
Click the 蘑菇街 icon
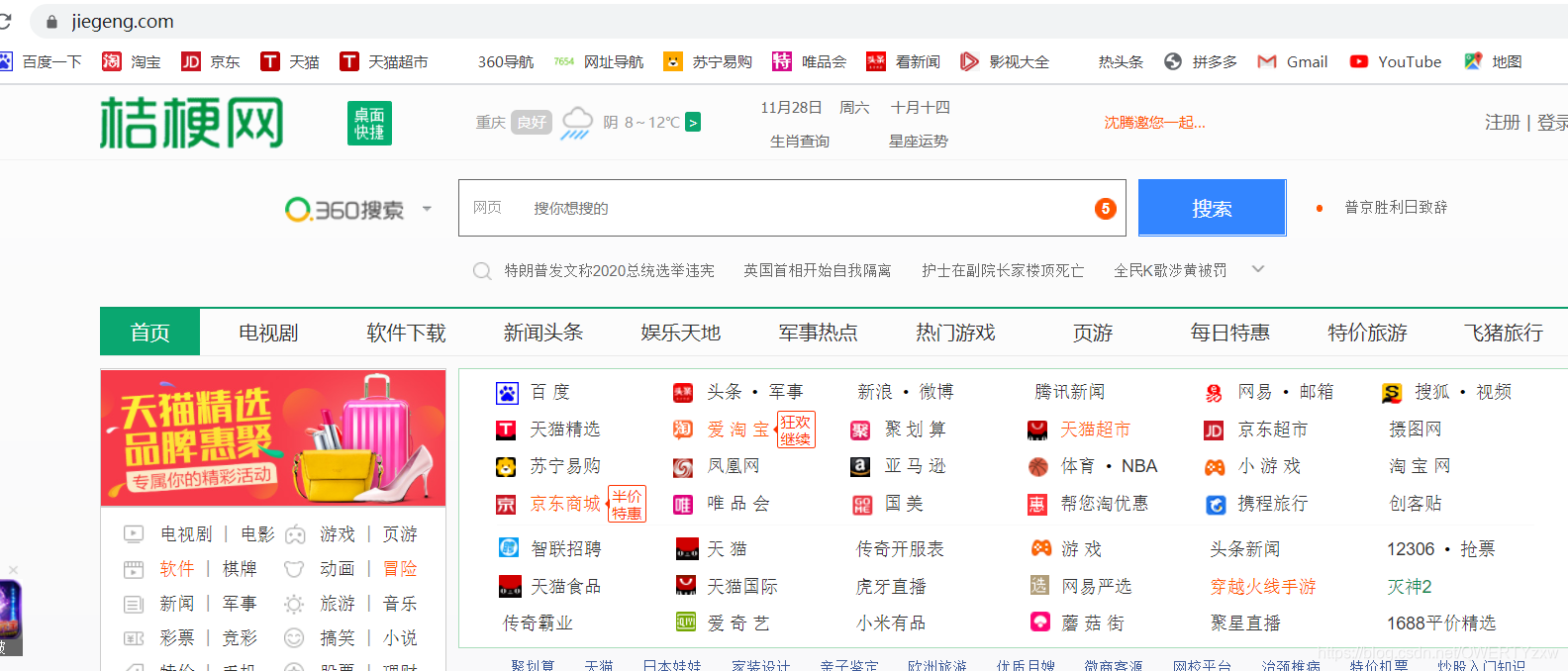[x=1039, y=622]
